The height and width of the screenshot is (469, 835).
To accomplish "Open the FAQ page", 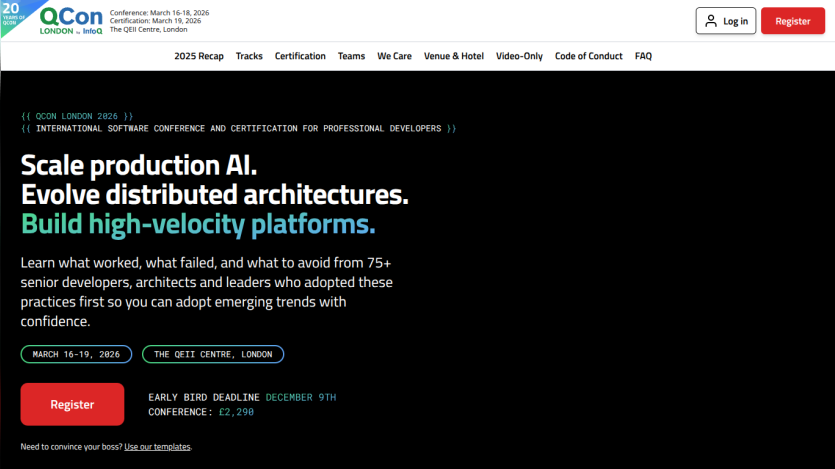I will pos(643,56).
